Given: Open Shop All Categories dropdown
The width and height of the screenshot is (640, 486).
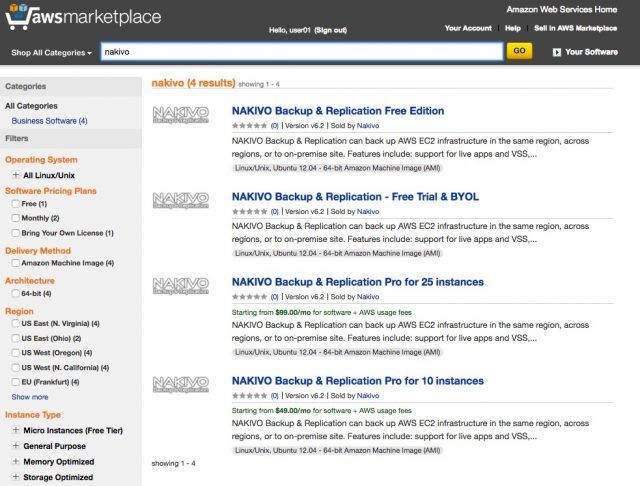Looking at the screenshot, I should [x=51, y=53].
